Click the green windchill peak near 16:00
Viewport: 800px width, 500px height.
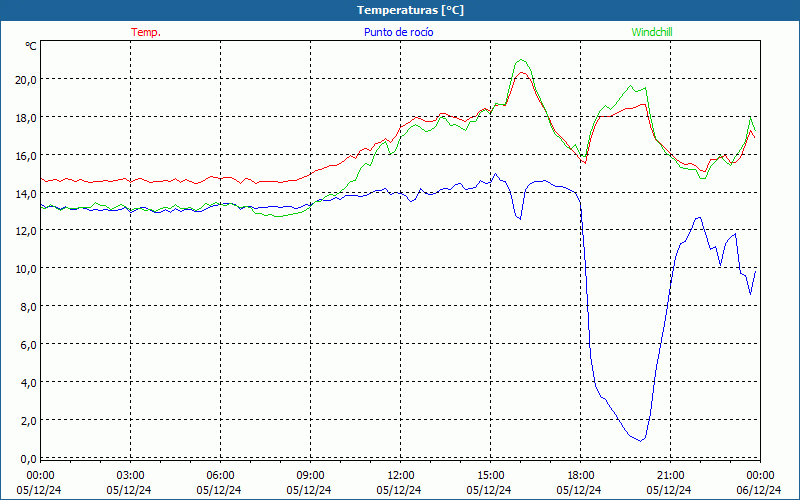click(x=520, y=60)
